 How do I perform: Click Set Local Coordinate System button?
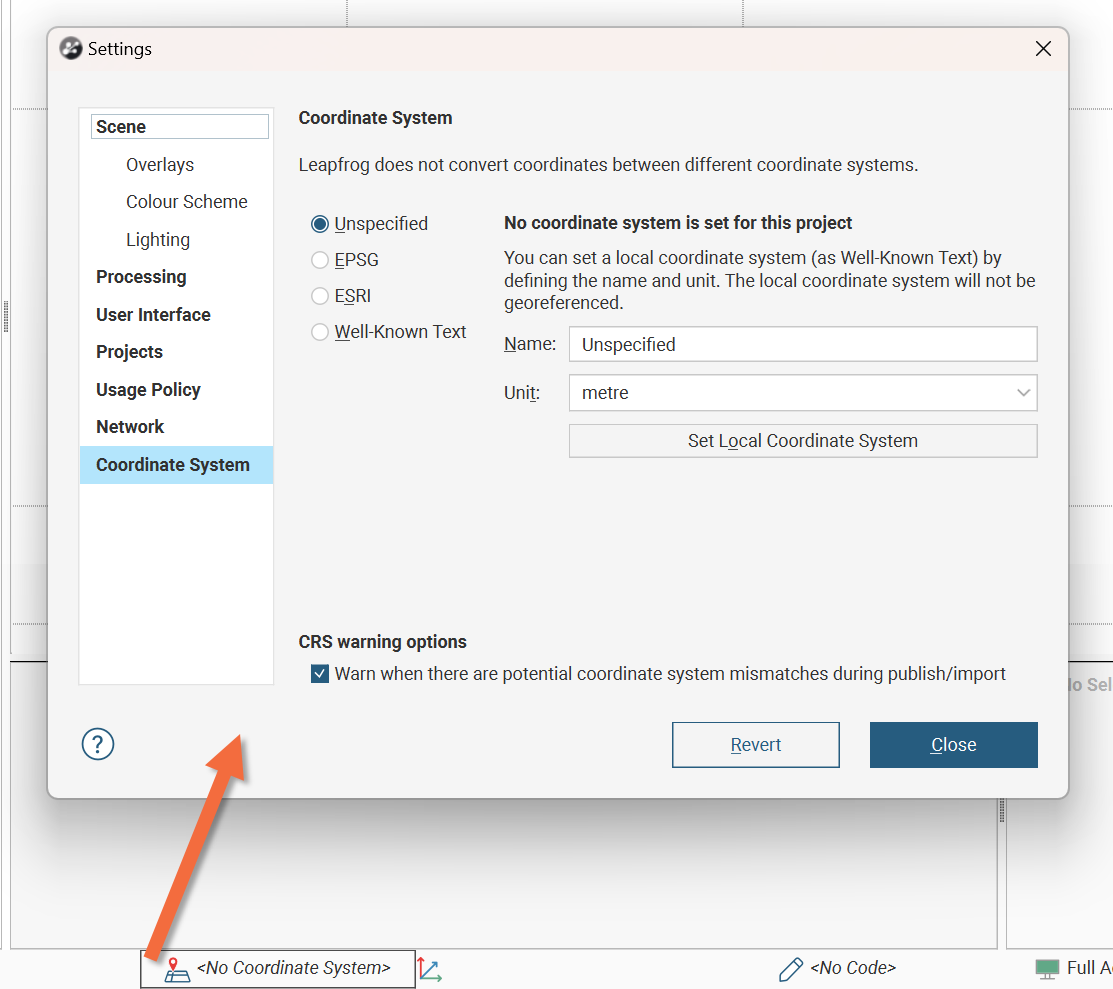point(803,441)
